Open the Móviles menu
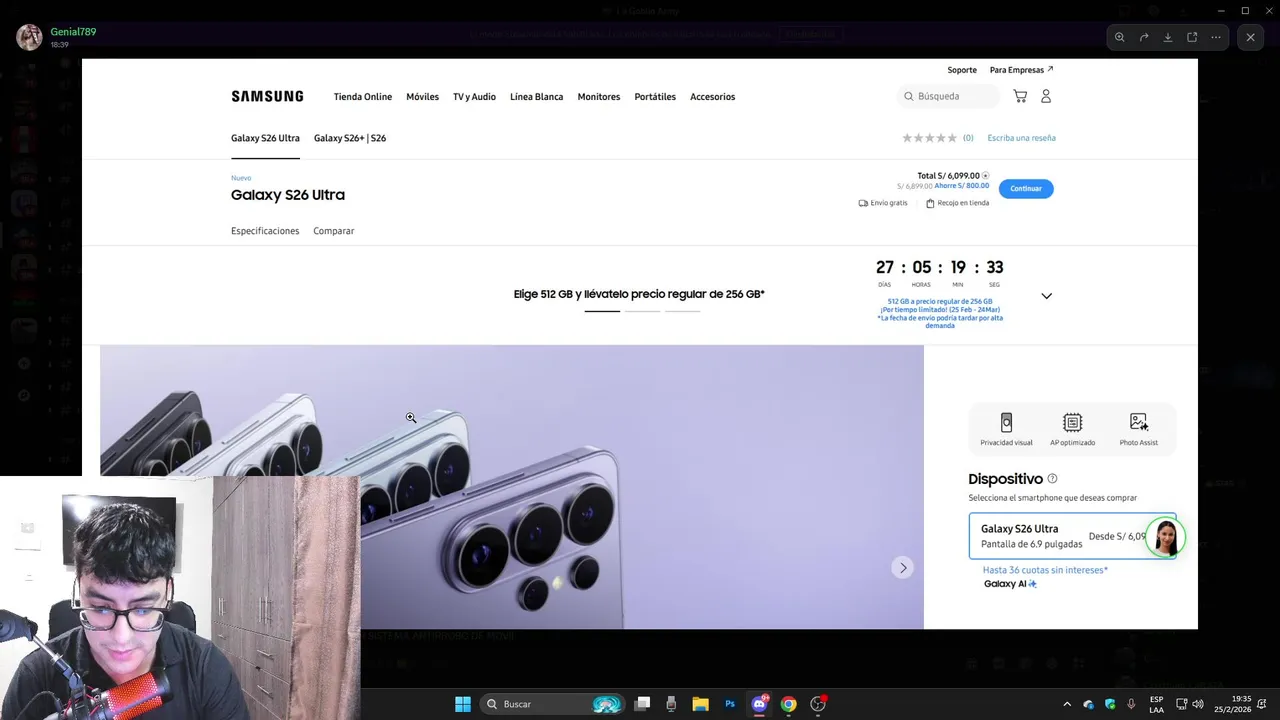This screenshot has height=720, width=1280. [422, 97]
